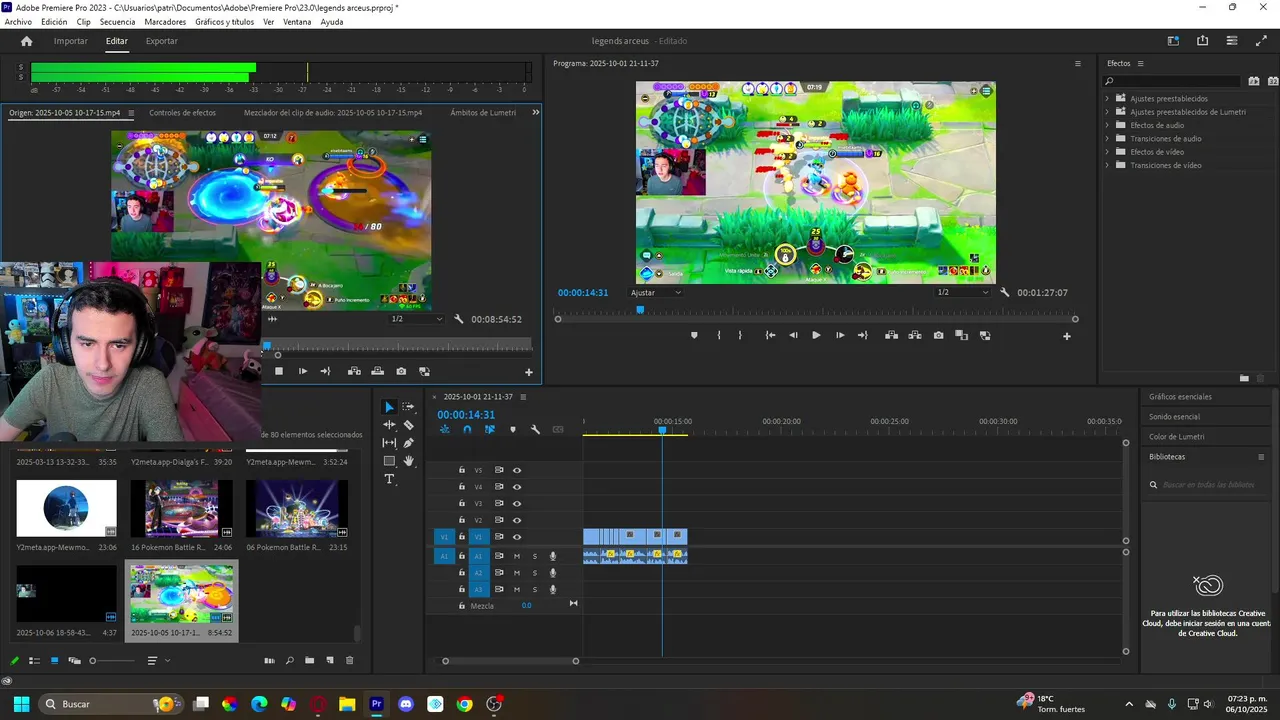Viewport: 1280px width, 720px height.
Task: Mark Out point in Program monitor
Action: click(740, 335)
